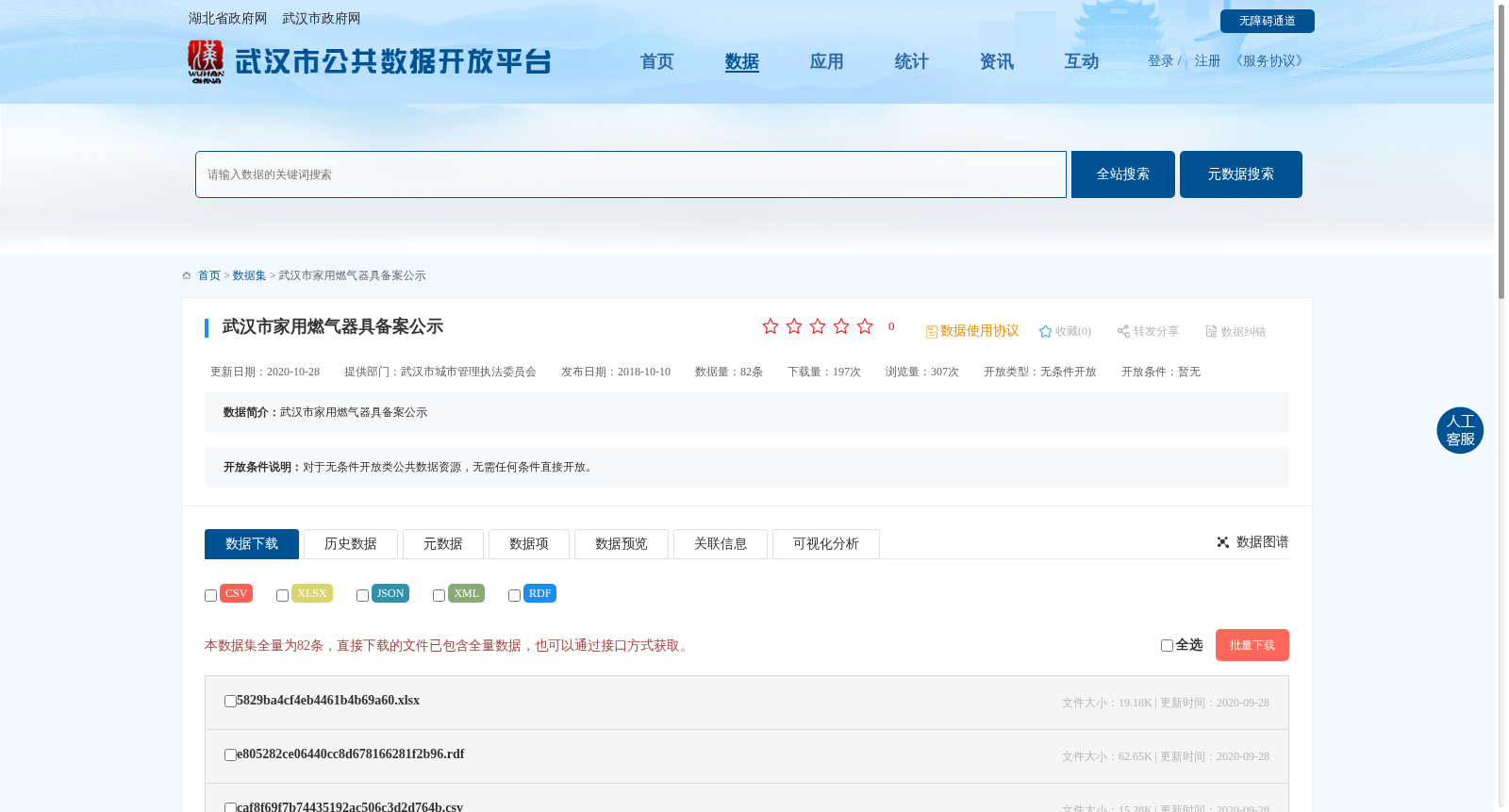Image resolution: width=1509 pixels, height=812 pixels.
Task: Click the XLSX format badge
Action: 312,593
